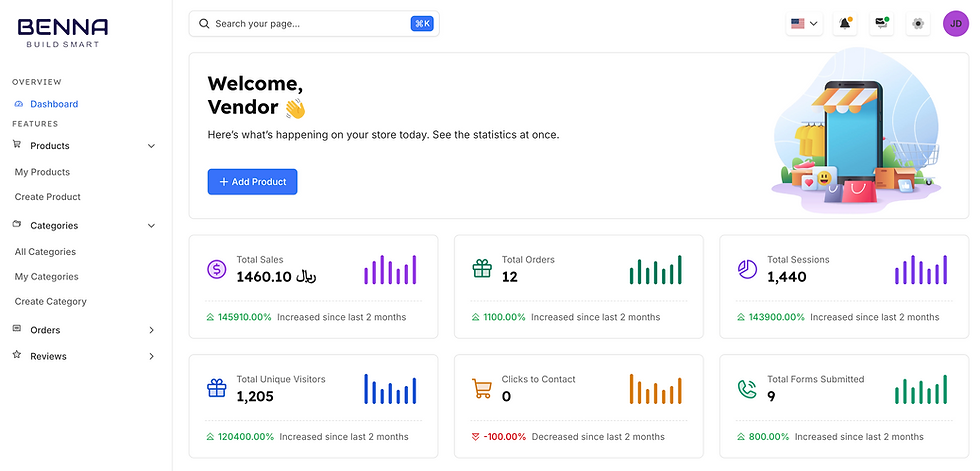Select the Reviews menu label

coord(48,357)
